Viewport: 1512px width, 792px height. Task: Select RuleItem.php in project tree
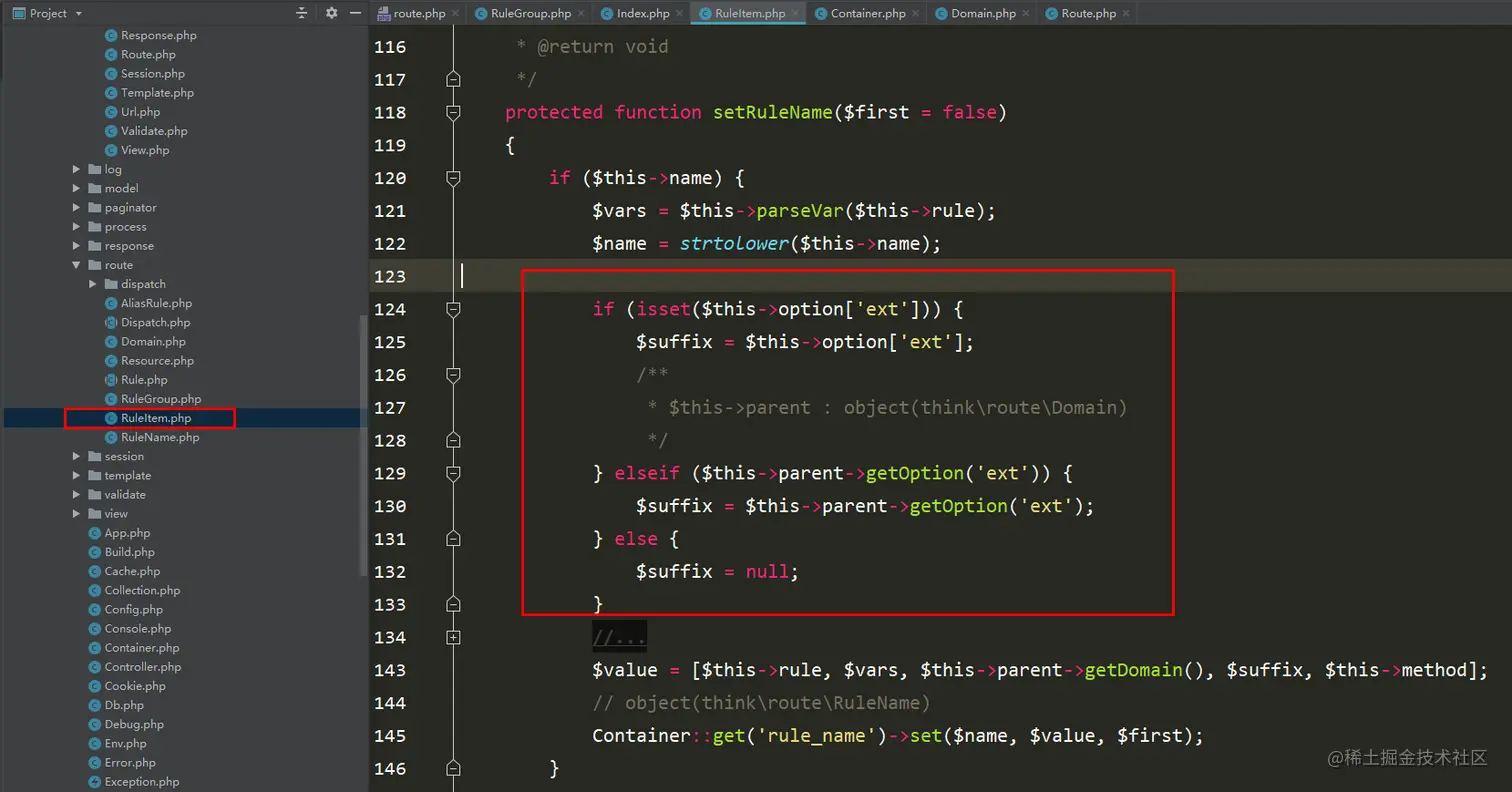click(x=148, y=418)
